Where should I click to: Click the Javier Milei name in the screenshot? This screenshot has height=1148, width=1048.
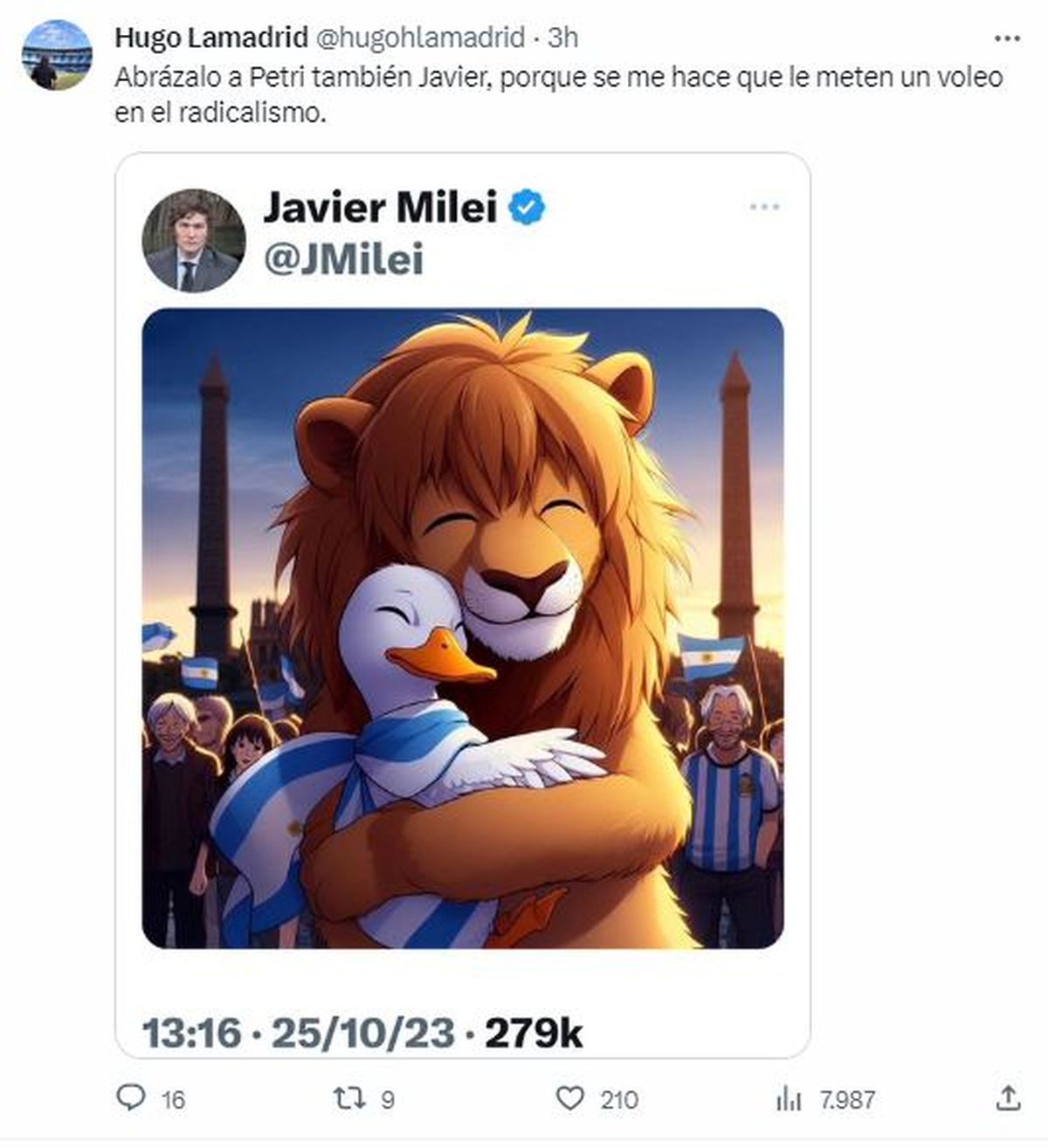380,208
